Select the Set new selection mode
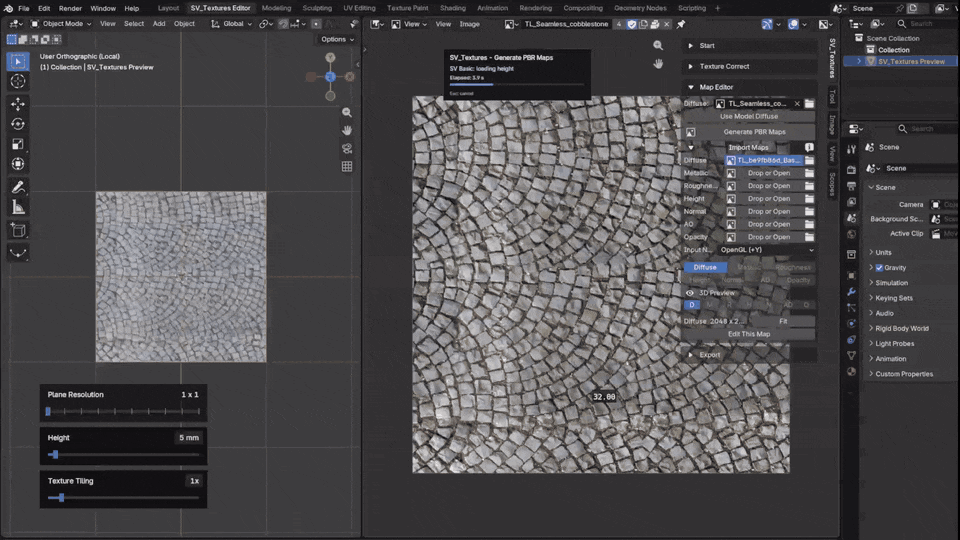The height and width of the screenshot is (540, 960). tap(12, 39)
